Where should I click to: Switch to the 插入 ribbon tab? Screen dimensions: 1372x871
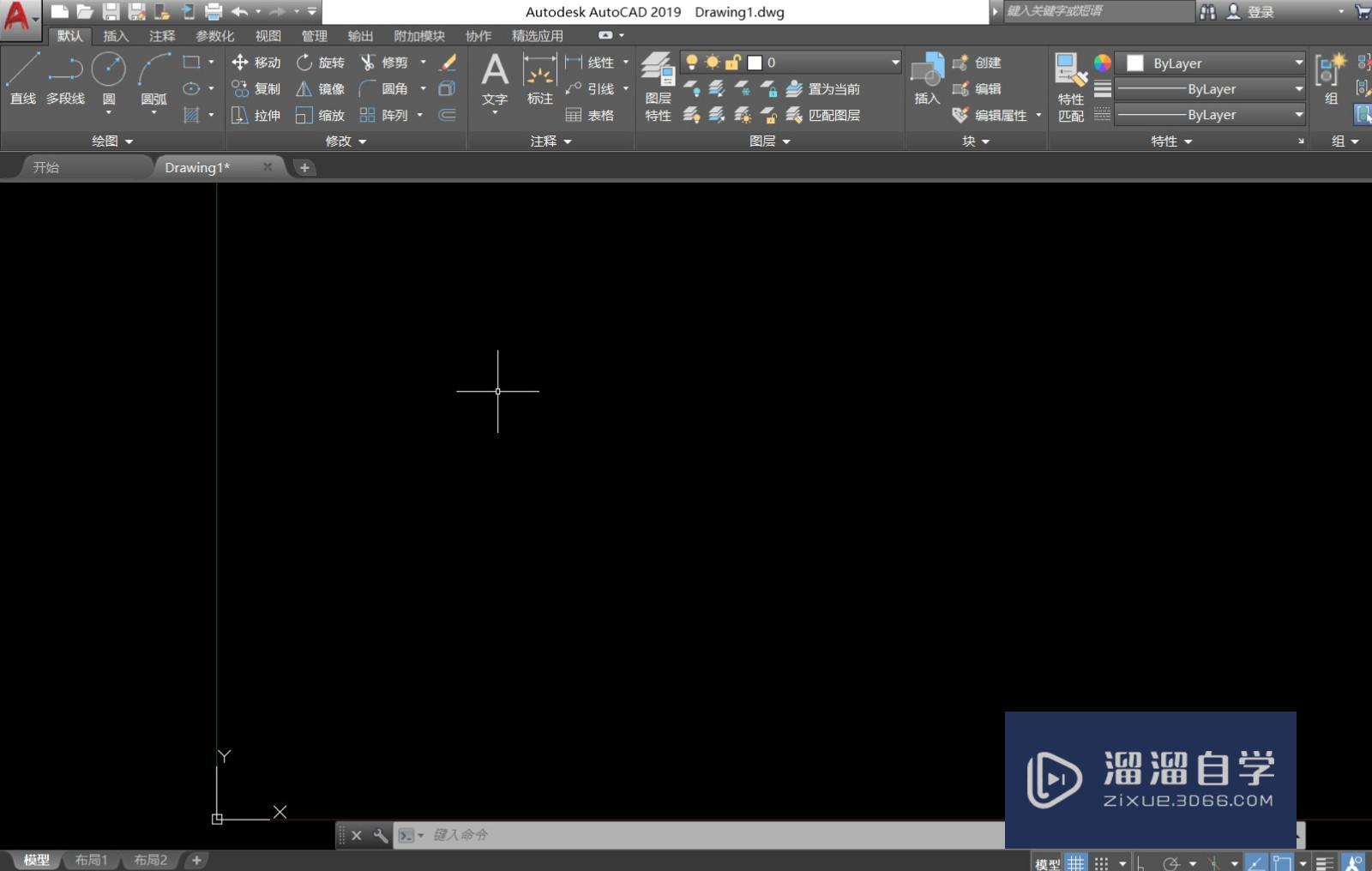click(115, 35)
